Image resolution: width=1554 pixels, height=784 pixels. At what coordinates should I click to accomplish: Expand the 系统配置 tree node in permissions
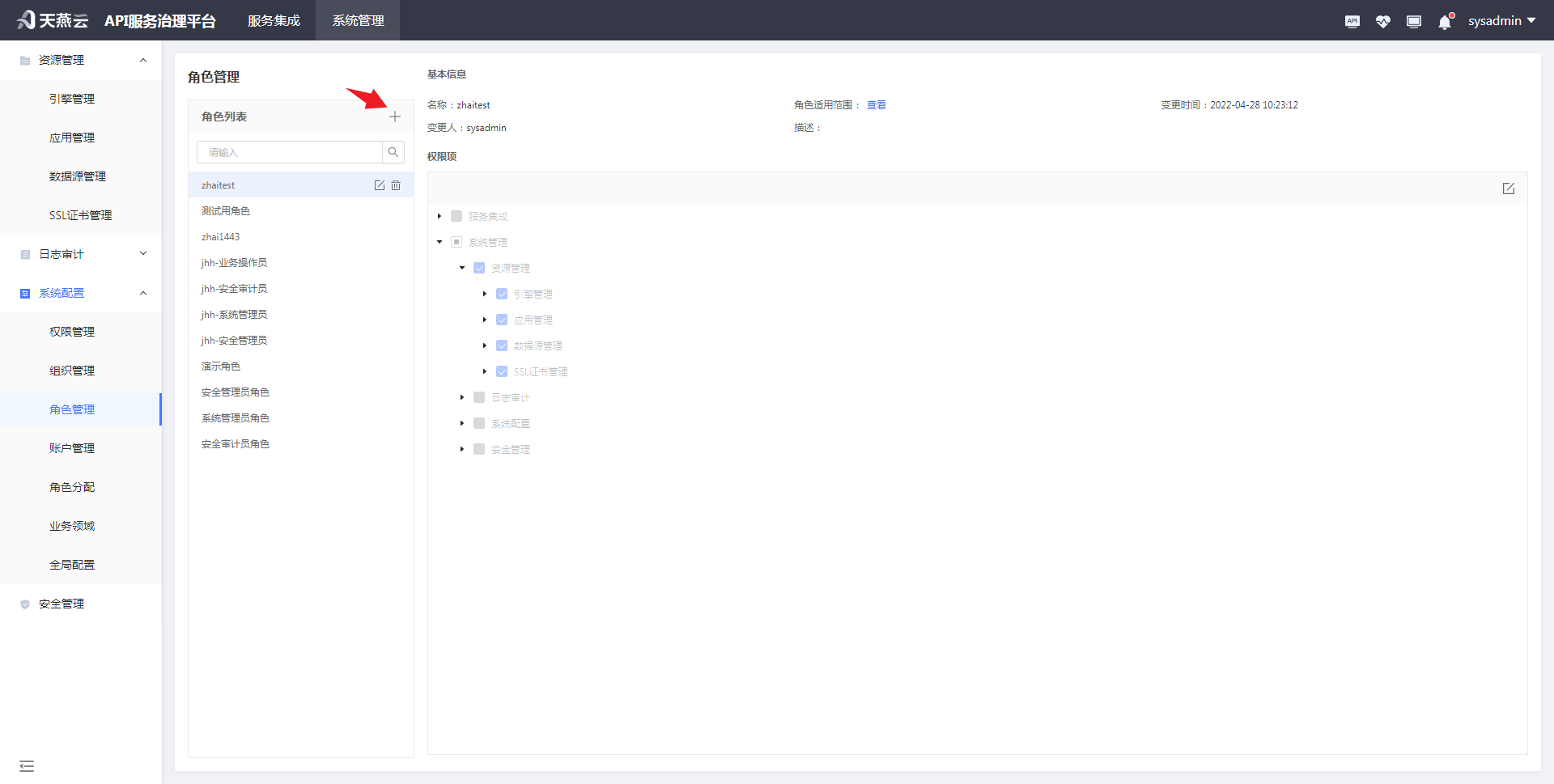[x=462, y=423]
